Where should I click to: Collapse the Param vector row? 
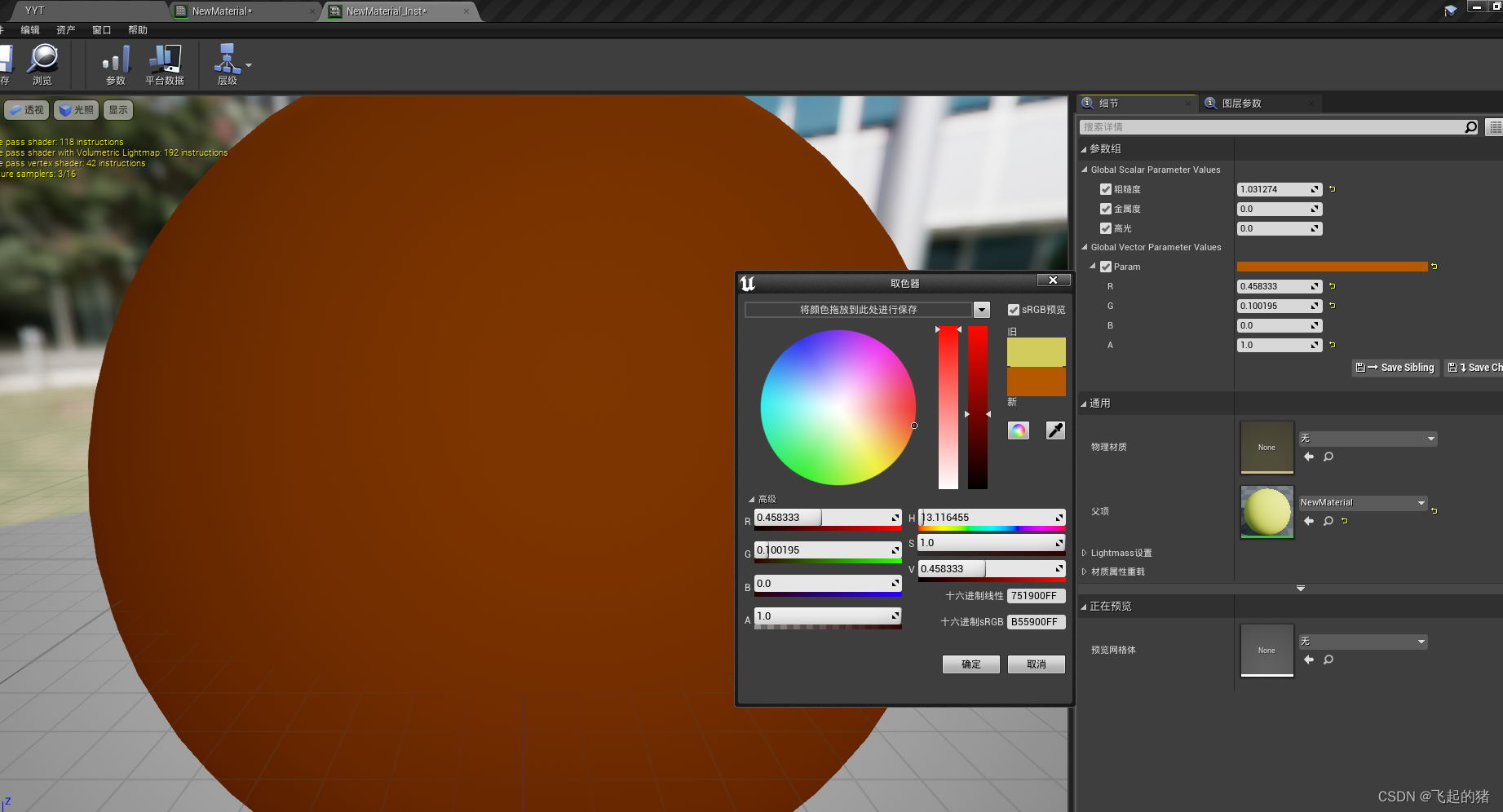pyautogui.click(x=1093, y=267)
